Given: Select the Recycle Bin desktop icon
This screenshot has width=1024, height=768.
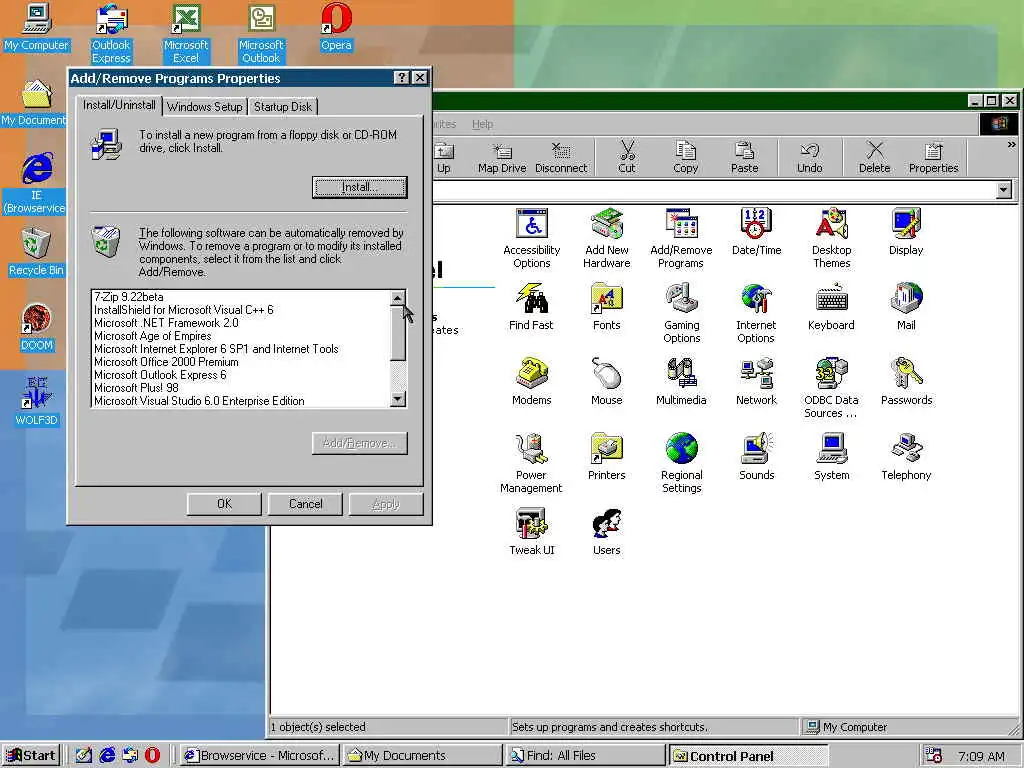Looking at the screenshot, I should pos(36,253).
